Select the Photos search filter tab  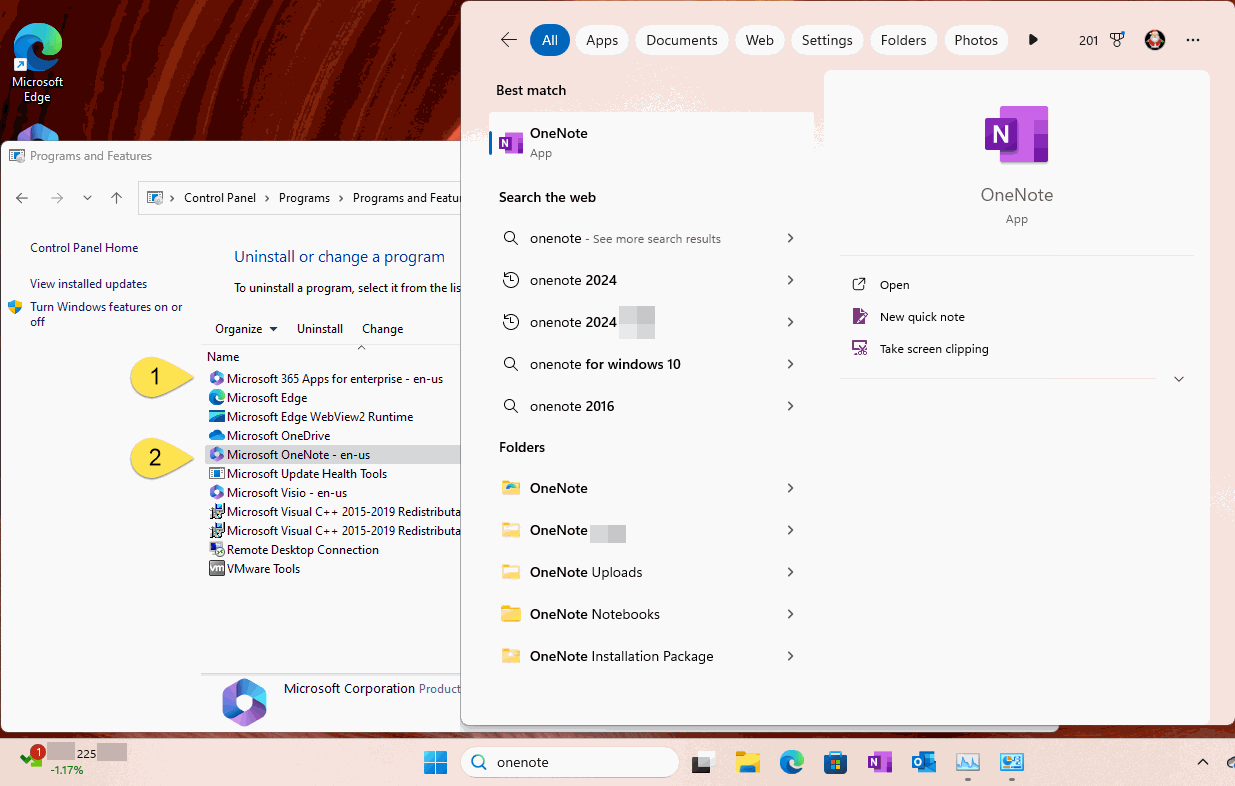pos(976,40)
